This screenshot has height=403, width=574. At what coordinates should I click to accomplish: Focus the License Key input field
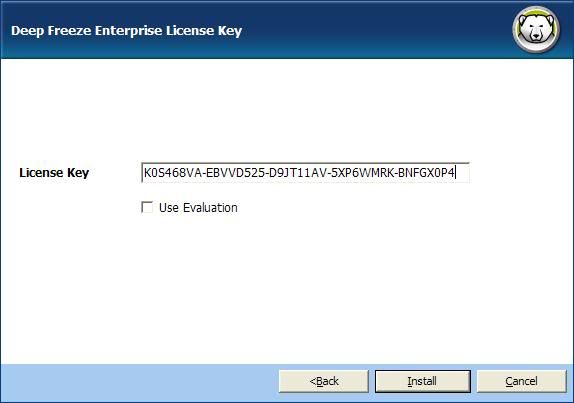[305, 172]
